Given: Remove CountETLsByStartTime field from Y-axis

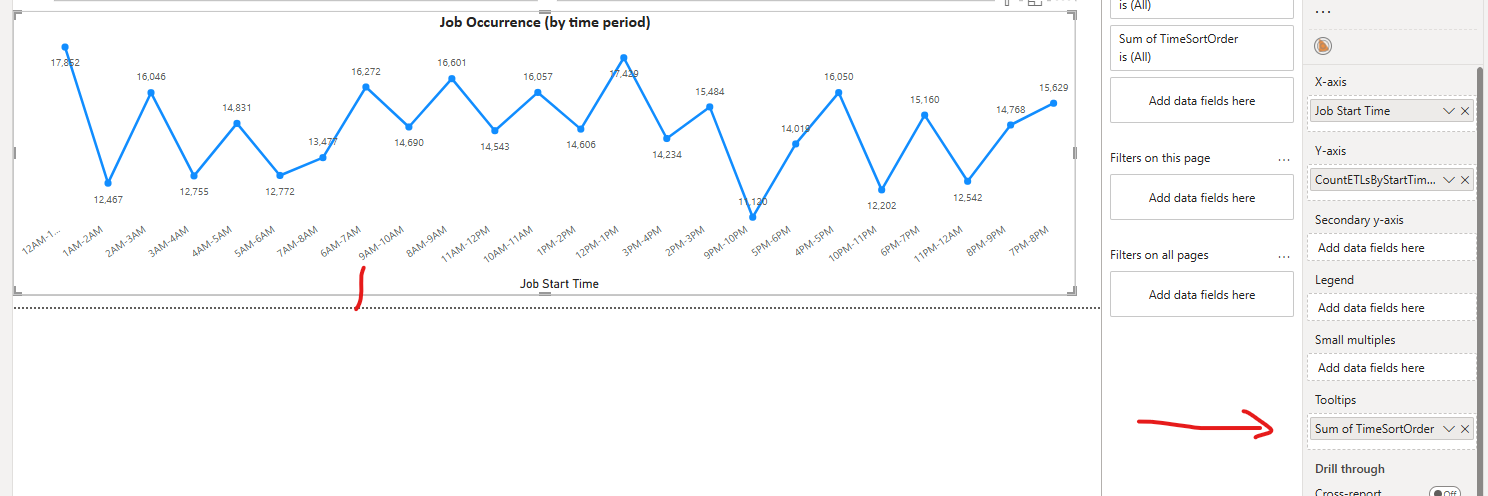Looking at the screenshot, I should 1465,180.
